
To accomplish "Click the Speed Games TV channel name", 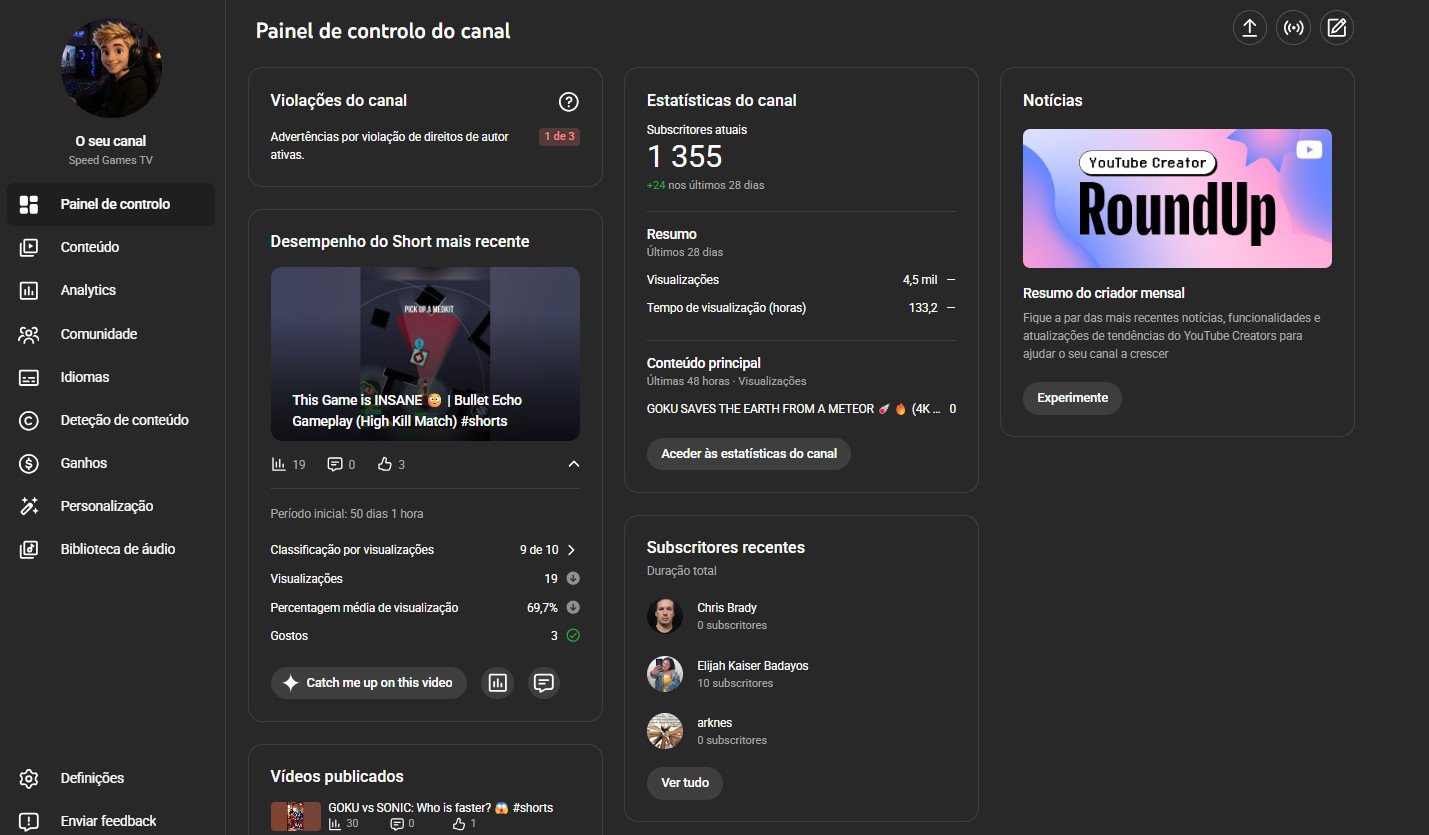I will (111, 160).
